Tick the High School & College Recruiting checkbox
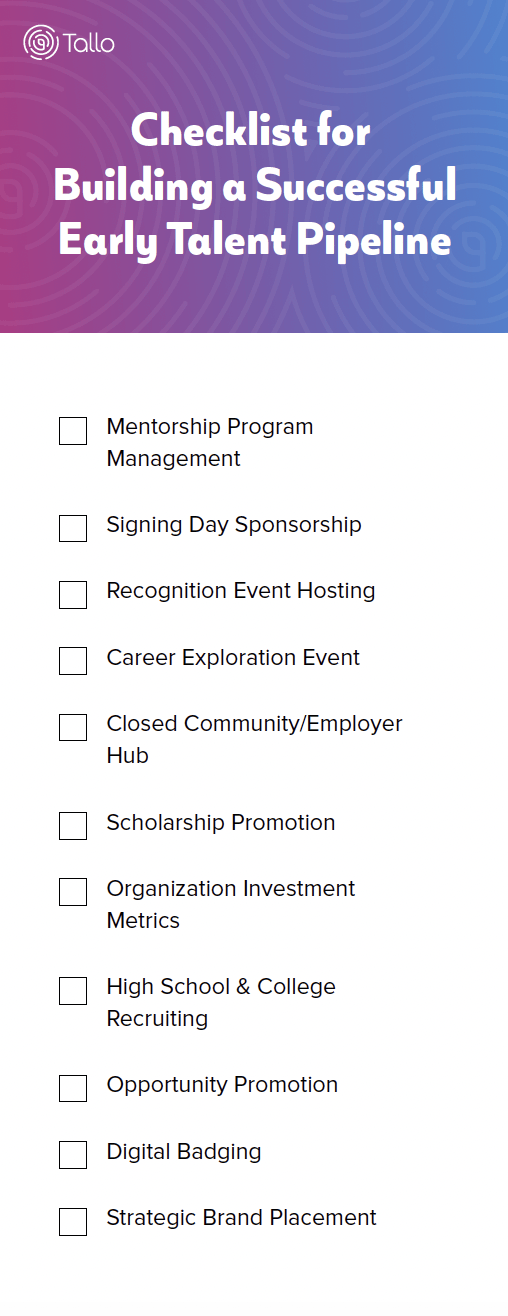This screenshot has width=508, height=1316. click(x=73, y=990)
